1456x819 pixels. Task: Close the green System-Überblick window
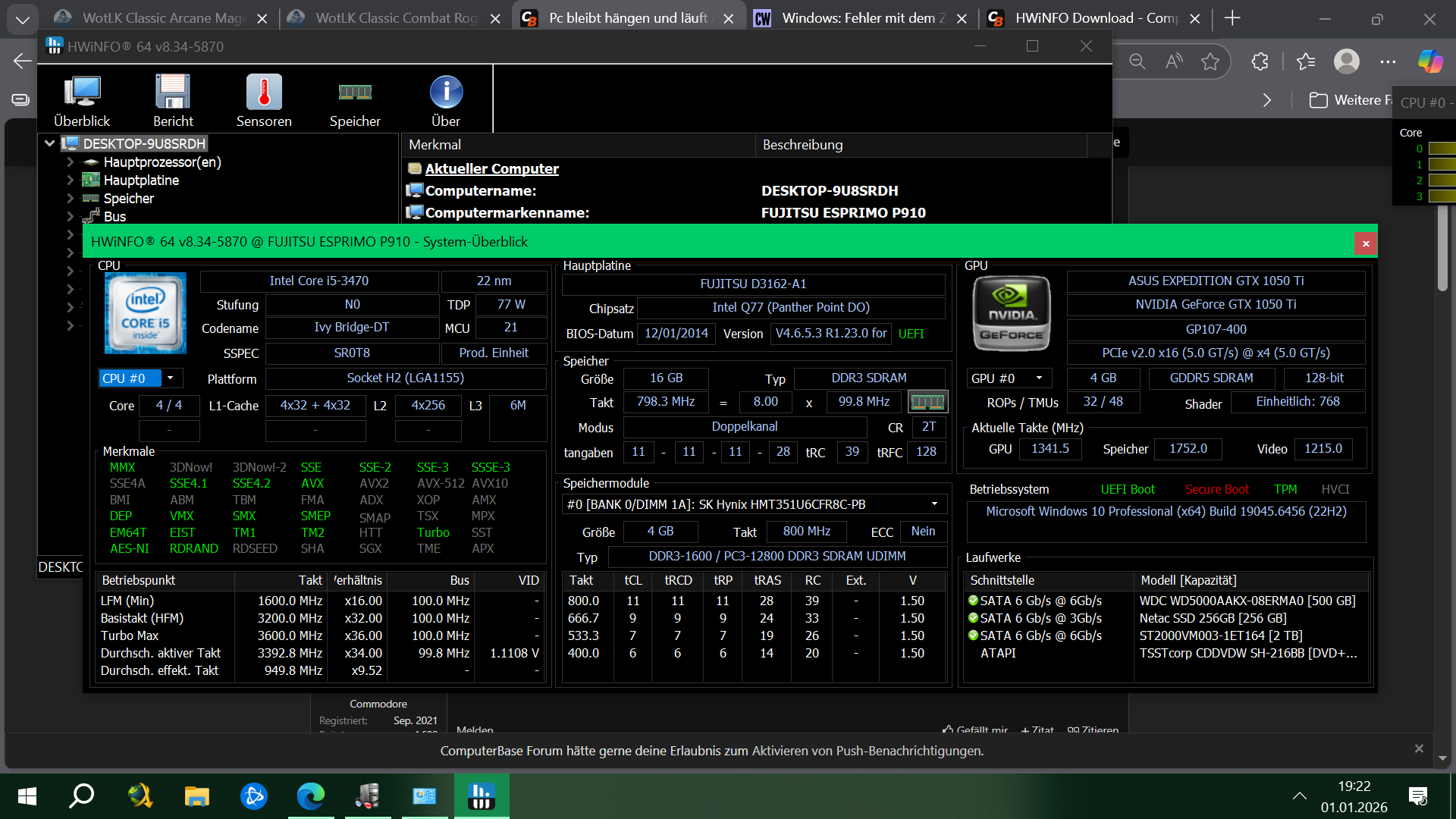[x=1365, y=243]
